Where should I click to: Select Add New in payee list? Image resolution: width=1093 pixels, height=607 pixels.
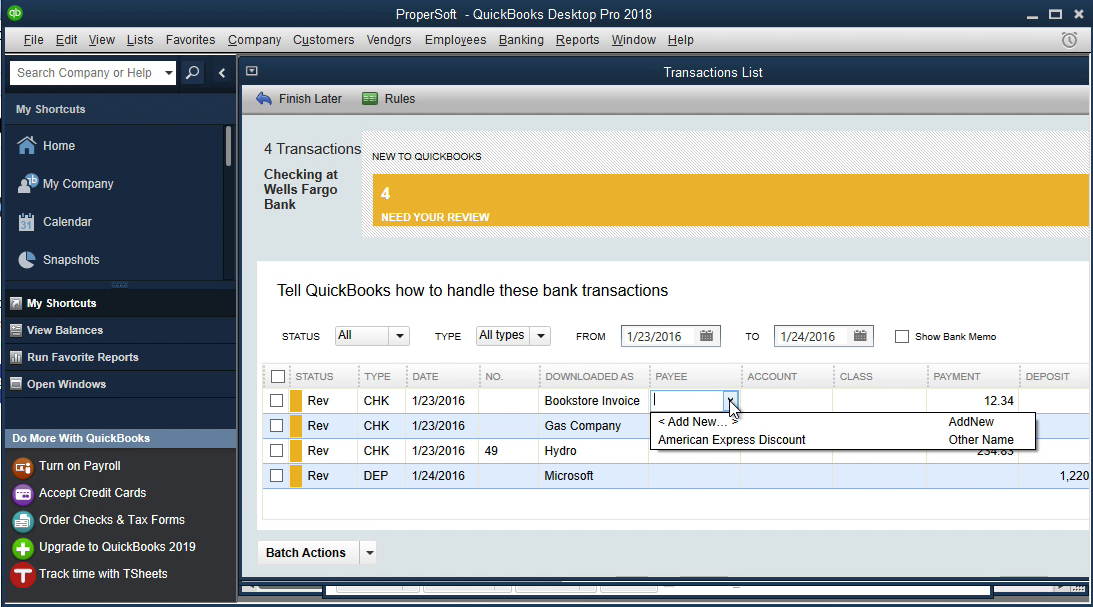point(842,422)
